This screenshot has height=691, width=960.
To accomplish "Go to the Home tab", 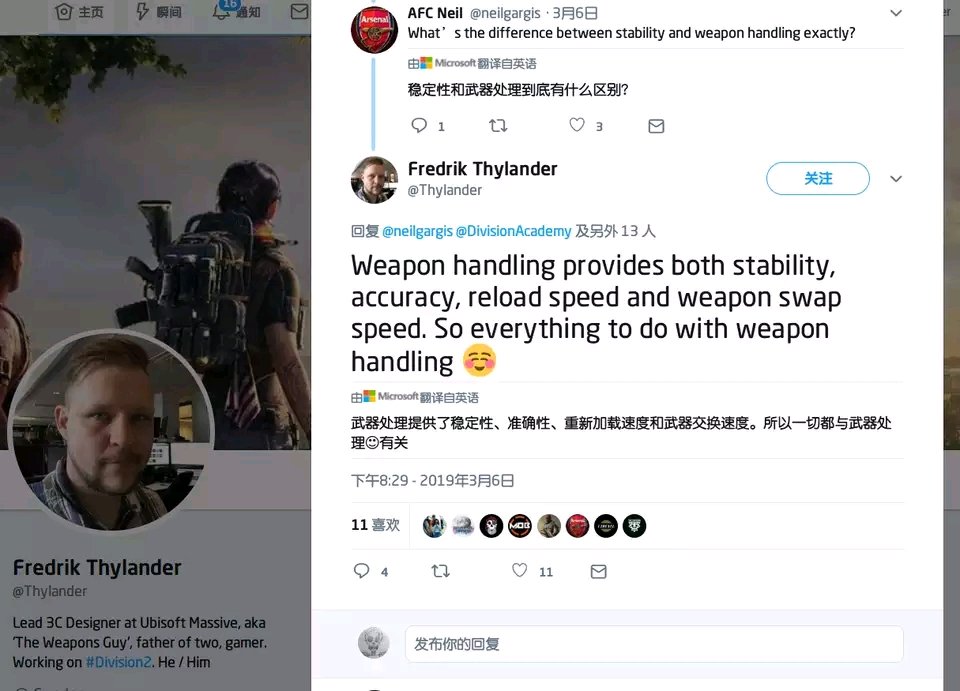I will (80, 12).
